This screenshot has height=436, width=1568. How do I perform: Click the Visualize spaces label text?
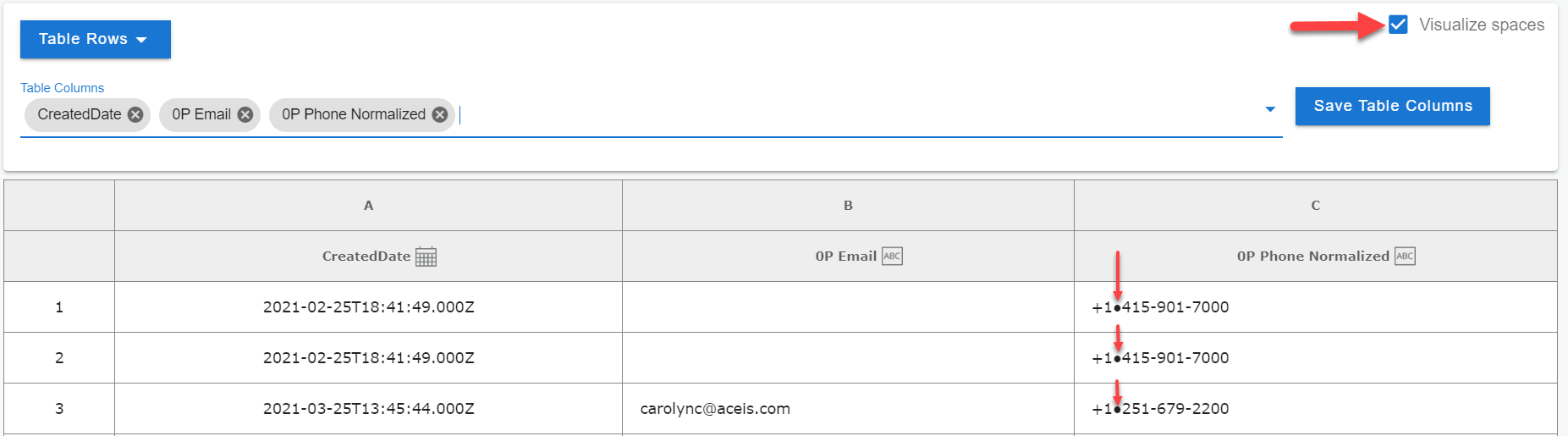pos(1482,25)
